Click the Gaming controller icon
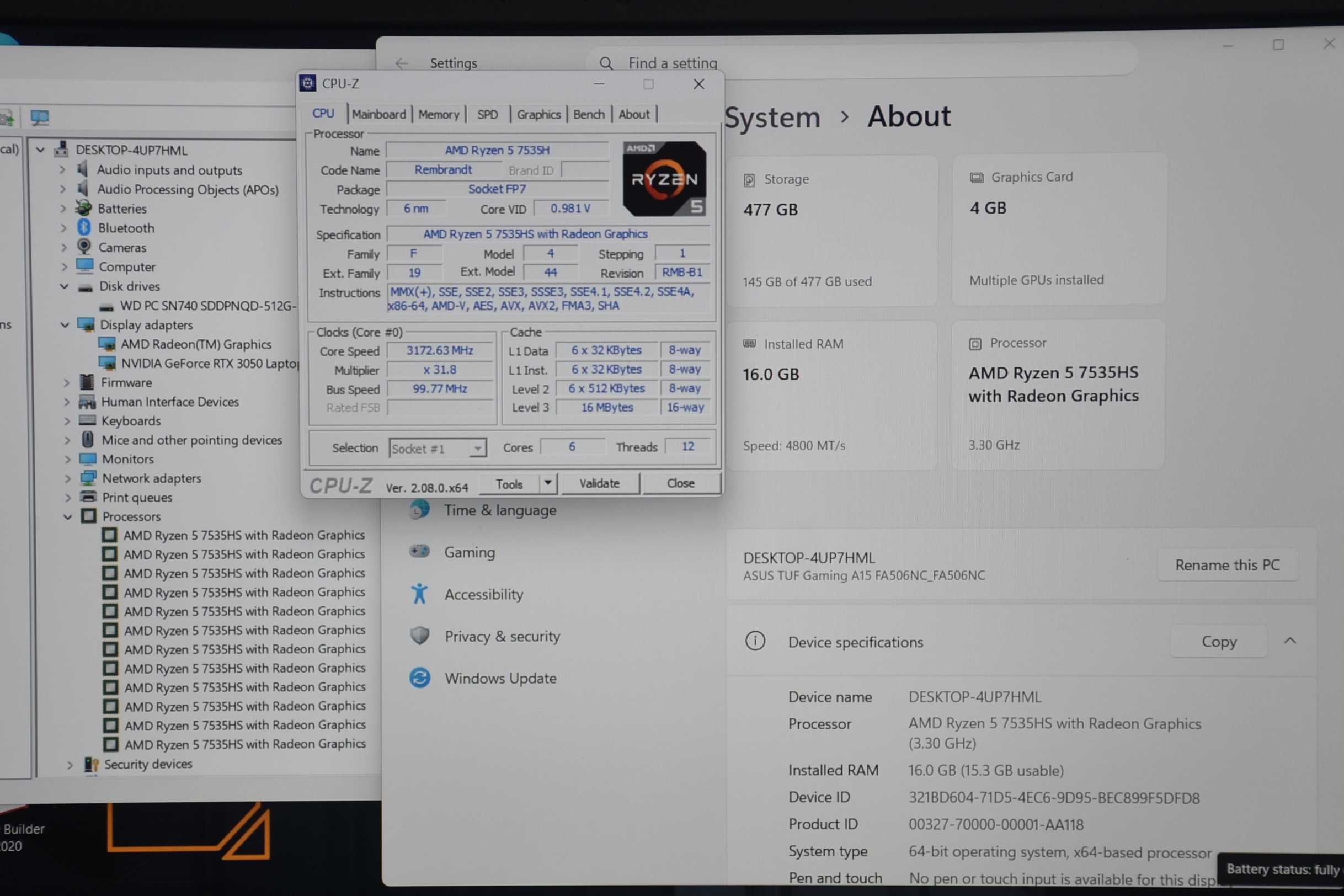The width and height of the screenshot is (1344, 896). click(x=420, y=551)
